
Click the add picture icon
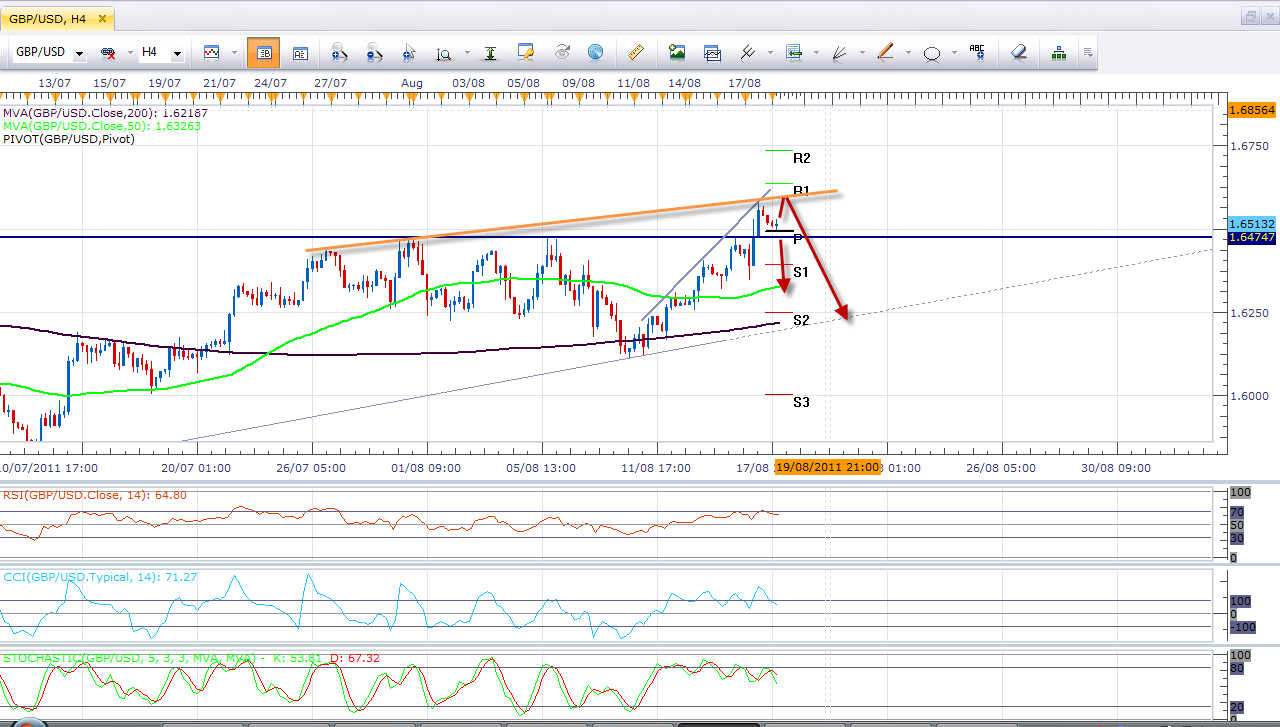677,52
